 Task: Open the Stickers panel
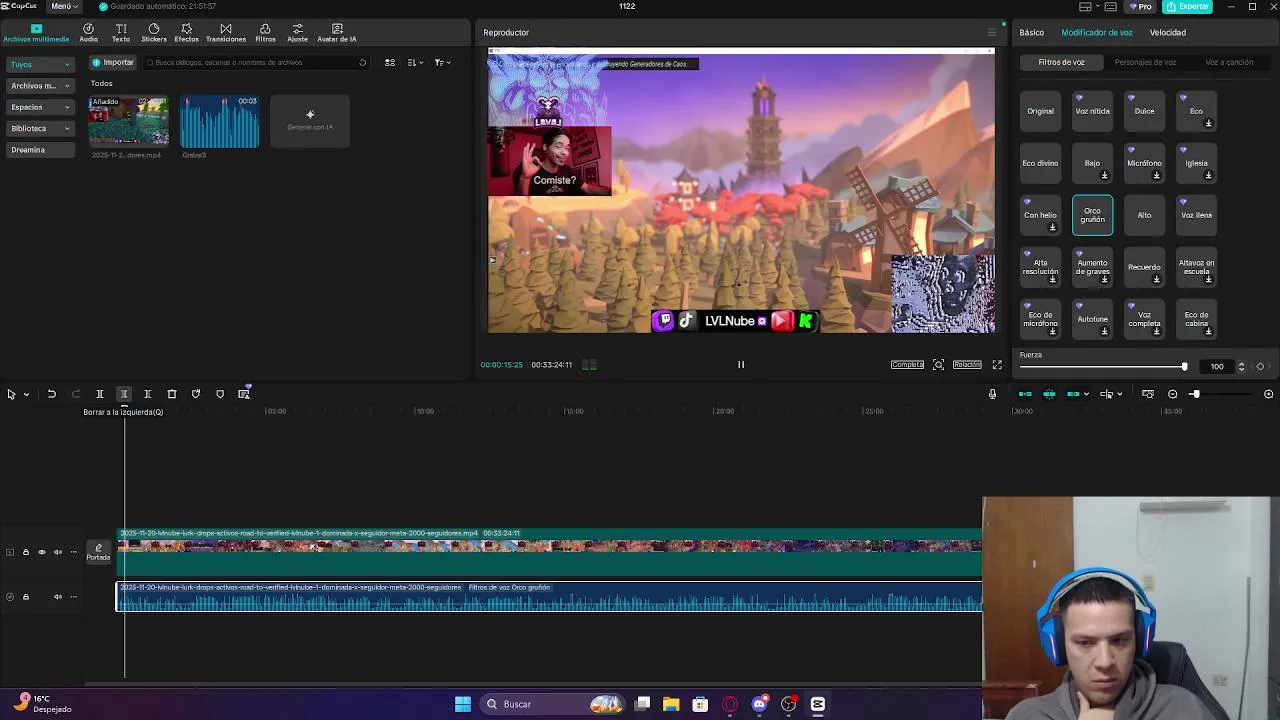tap(154, 32)
